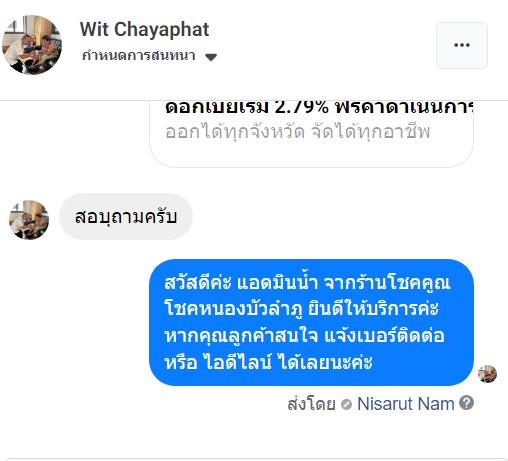The image size is (508, 461).
Task: Click ad subtitle ออกได้ทุกจังหวัด จัดได้ทุกอาชีพ
Action: click(x=298, y=132)
